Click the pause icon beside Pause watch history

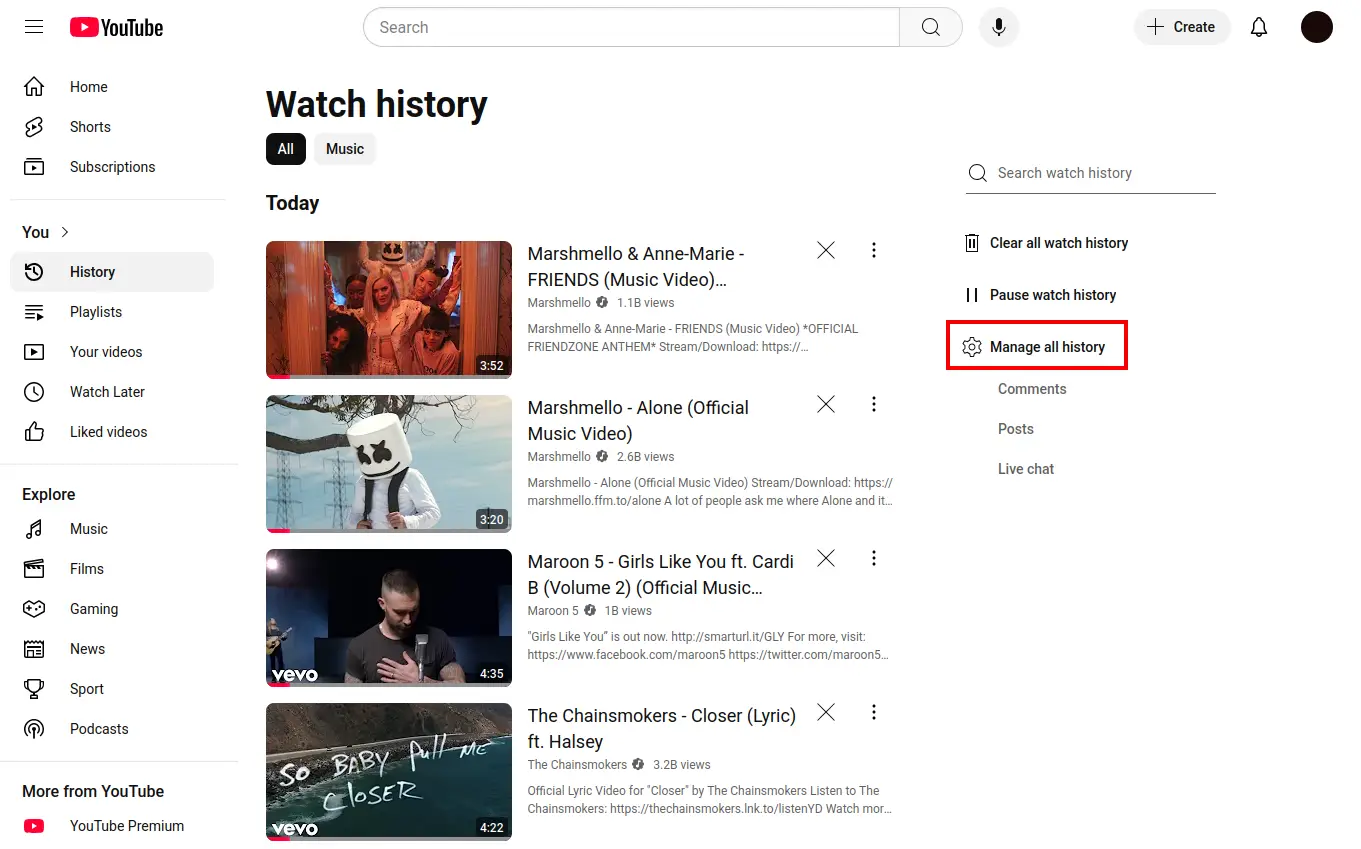coord(972,295)
